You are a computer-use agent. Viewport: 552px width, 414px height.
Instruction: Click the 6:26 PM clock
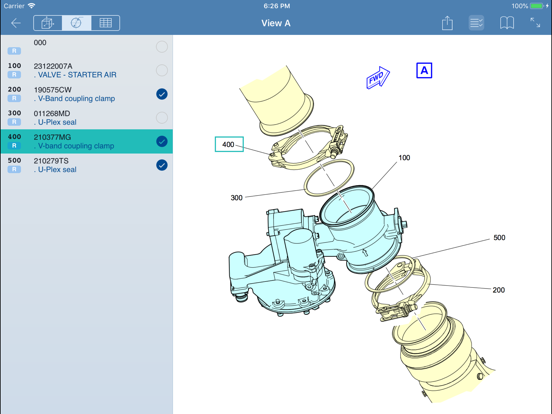pos(277,6)
